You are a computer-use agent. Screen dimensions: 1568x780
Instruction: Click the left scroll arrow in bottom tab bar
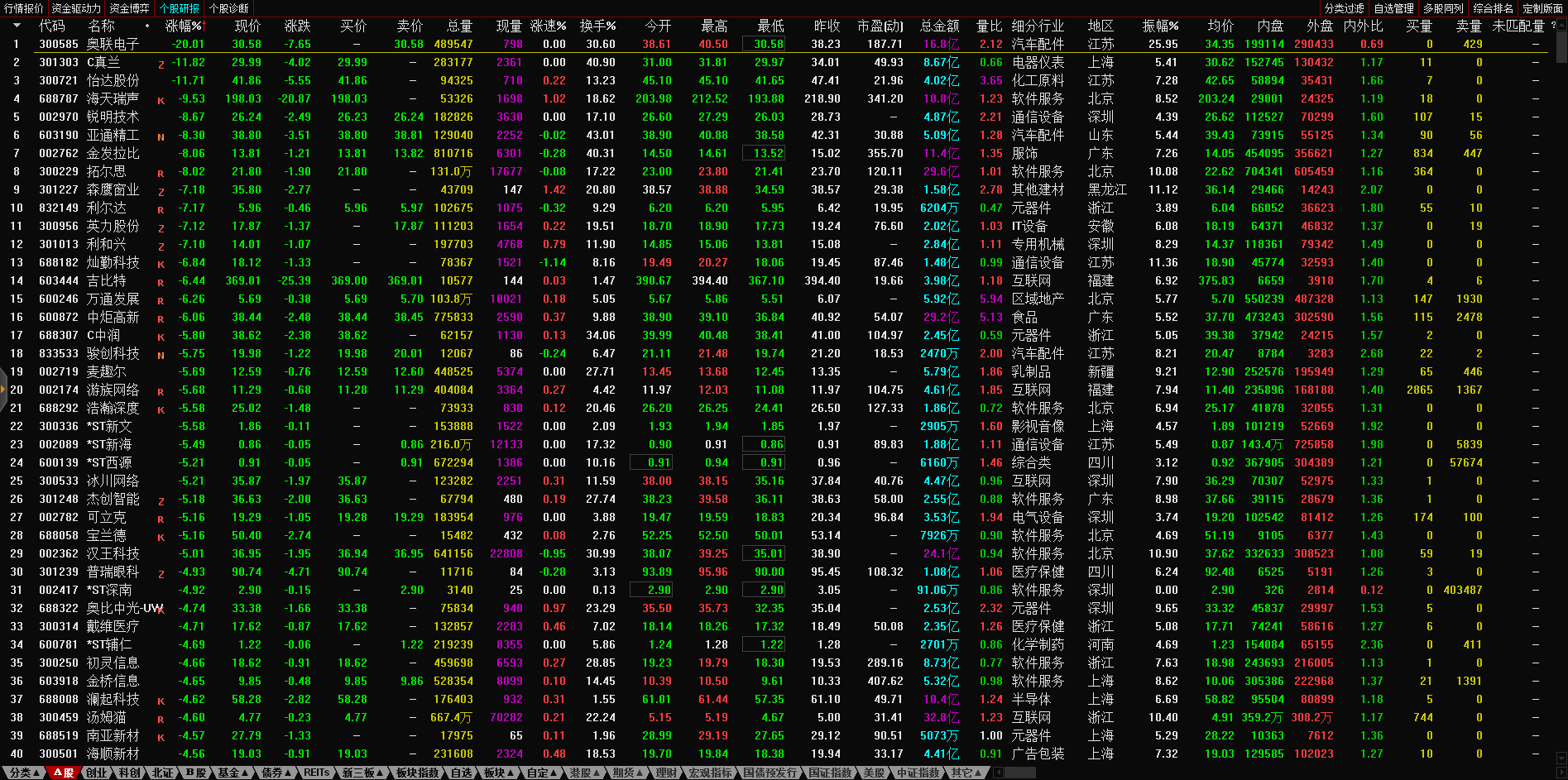click(999, 773)
